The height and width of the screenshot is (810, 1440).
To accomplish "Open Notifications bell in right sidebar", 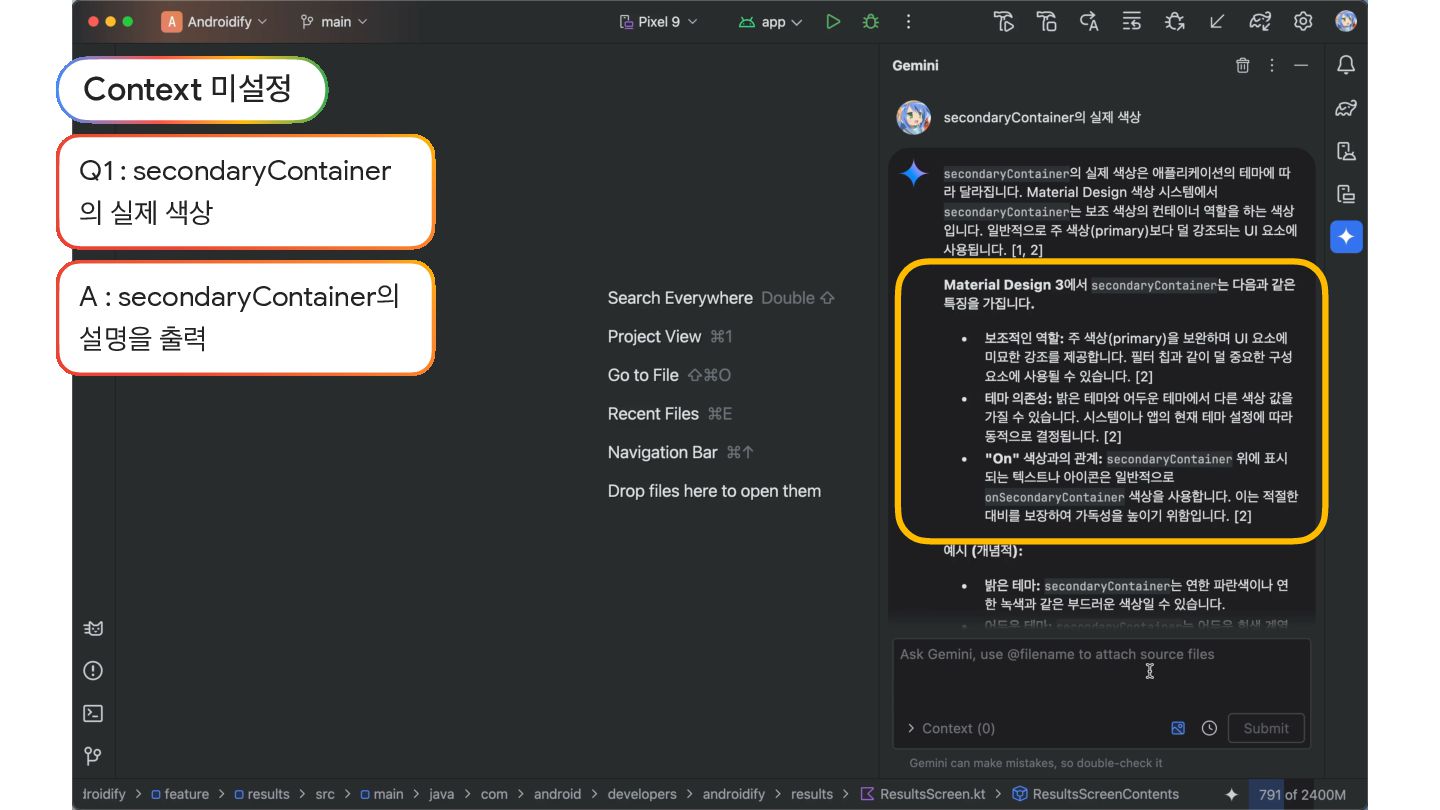I will click(1346, 65).
